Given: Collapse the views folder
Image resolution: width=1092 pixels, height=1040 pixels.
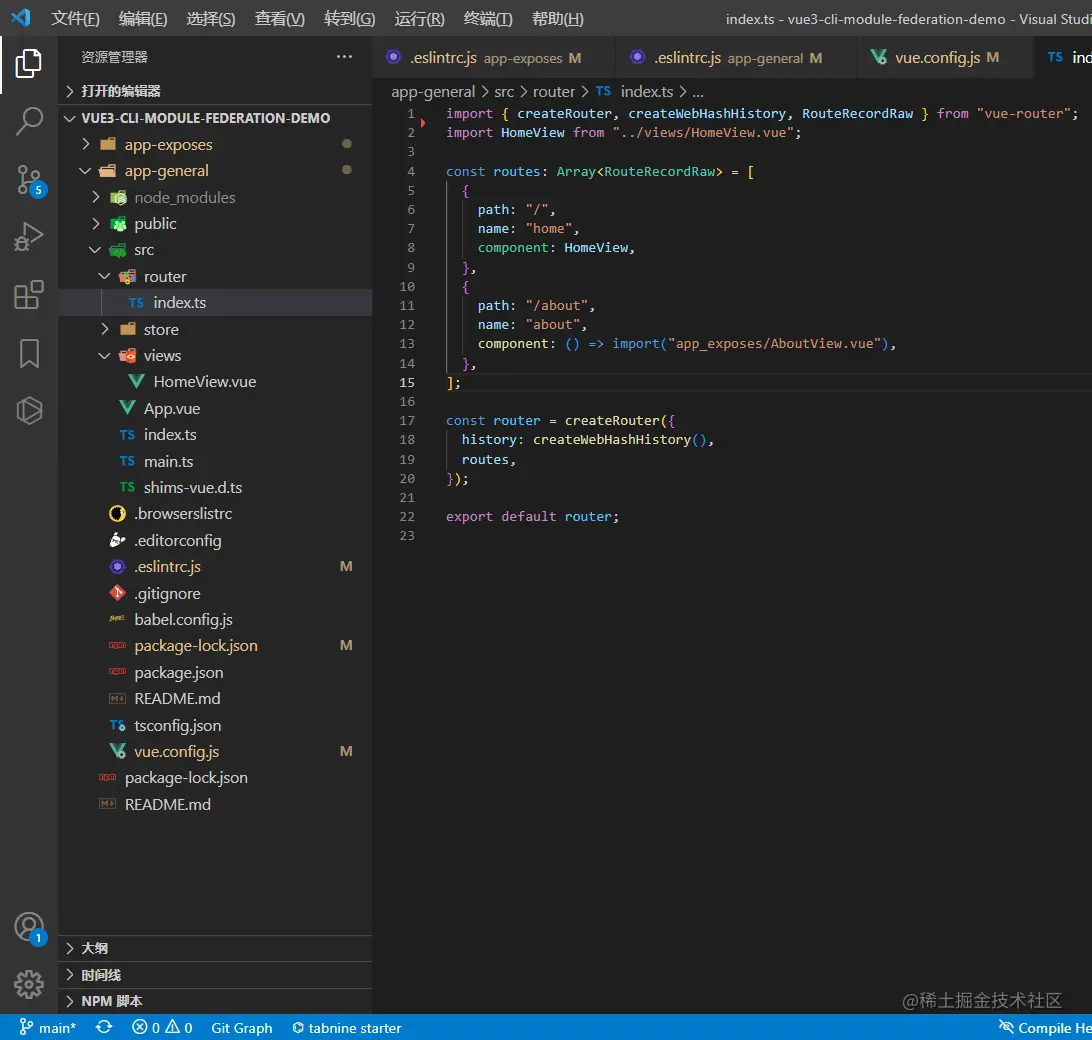Looking at the screenshot, I should pyautogui.click(x=214, y=356).
